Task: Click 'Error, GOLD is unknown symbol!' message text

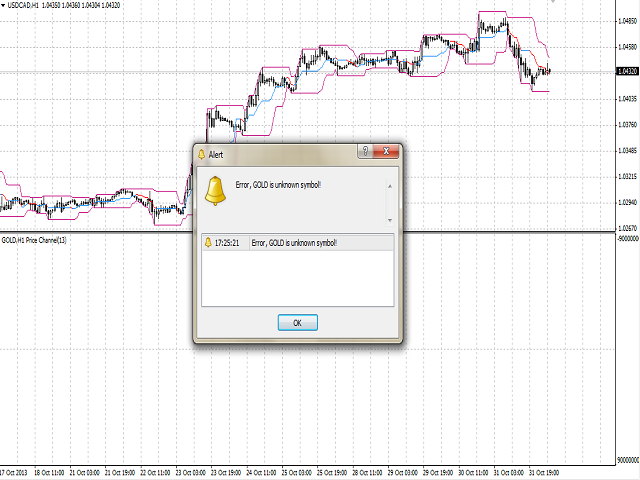Action: (278, 185)
